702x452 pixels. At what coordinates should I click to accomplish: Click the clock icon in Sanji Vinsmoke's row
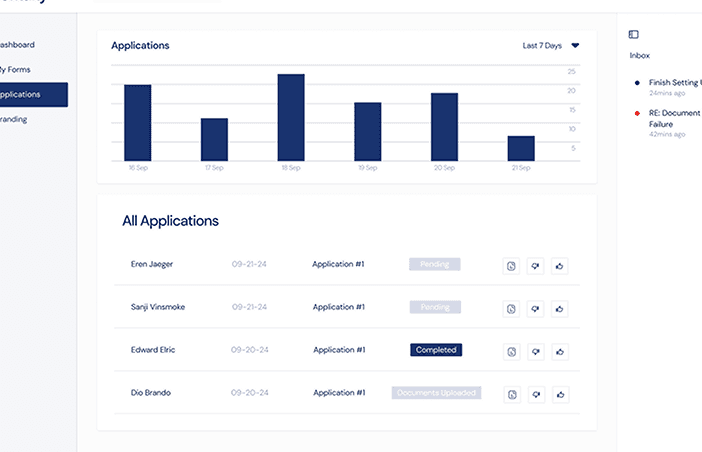(511, 309)
